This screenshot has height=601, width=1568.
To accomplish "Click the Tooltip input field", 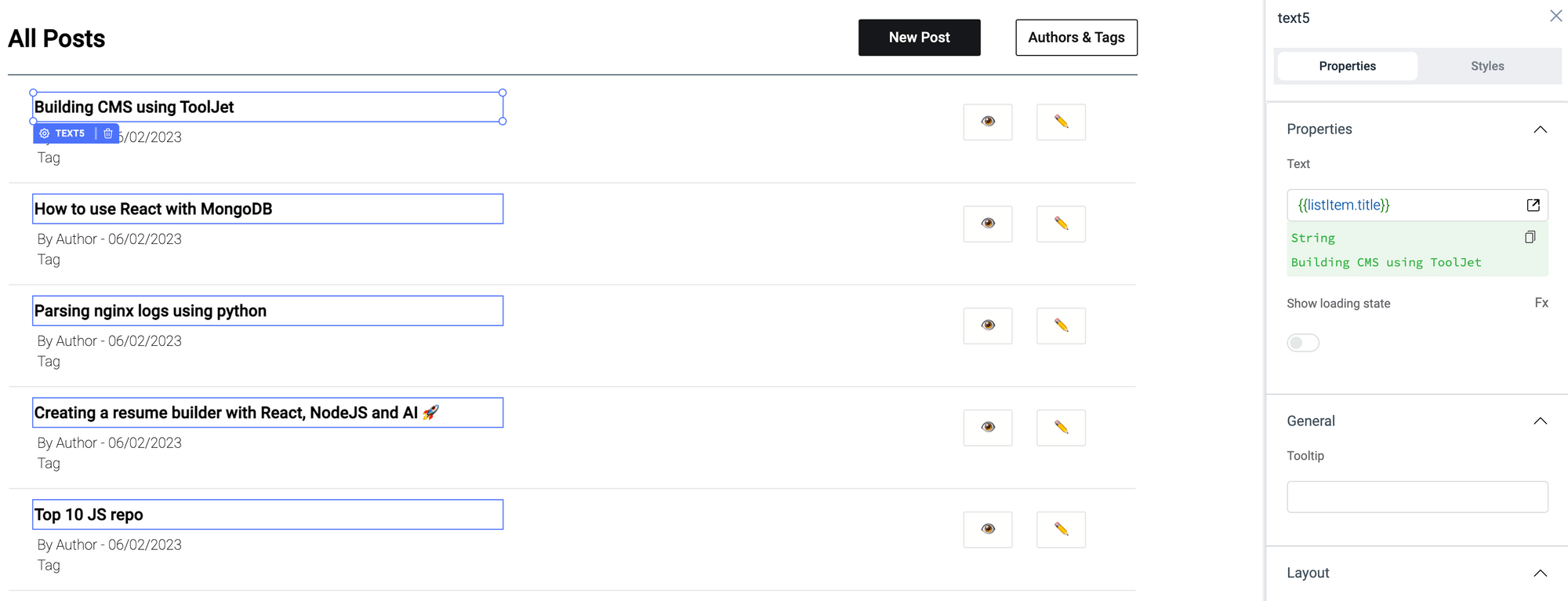I will (x=1417, y=497).
